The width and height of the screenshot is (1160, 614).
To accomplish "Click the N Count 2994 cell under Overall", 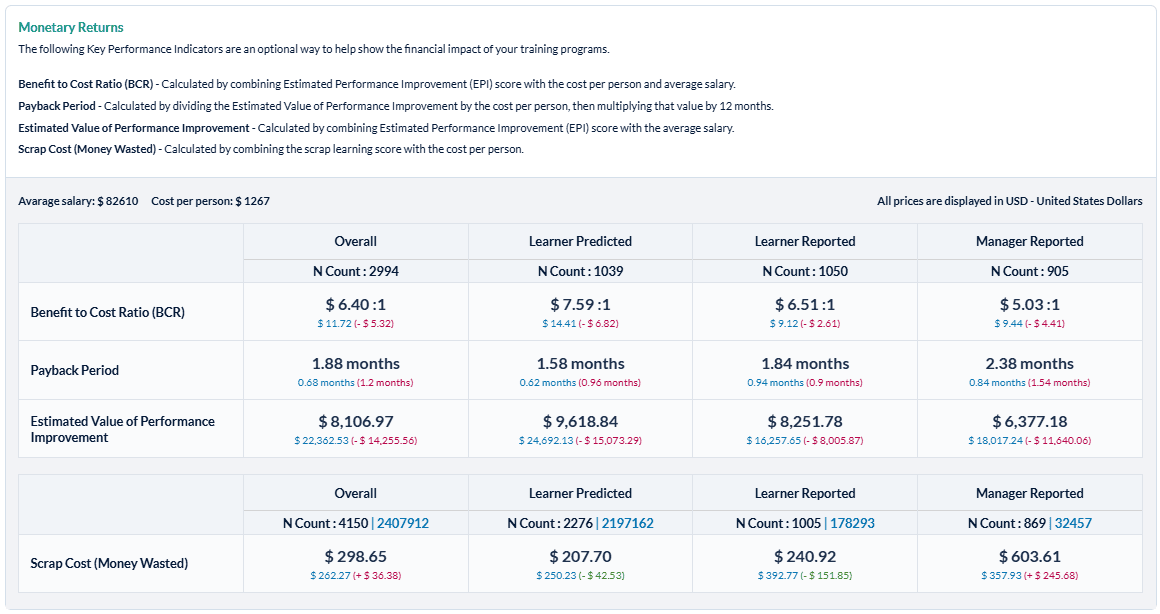I will (x=355, y=270).
